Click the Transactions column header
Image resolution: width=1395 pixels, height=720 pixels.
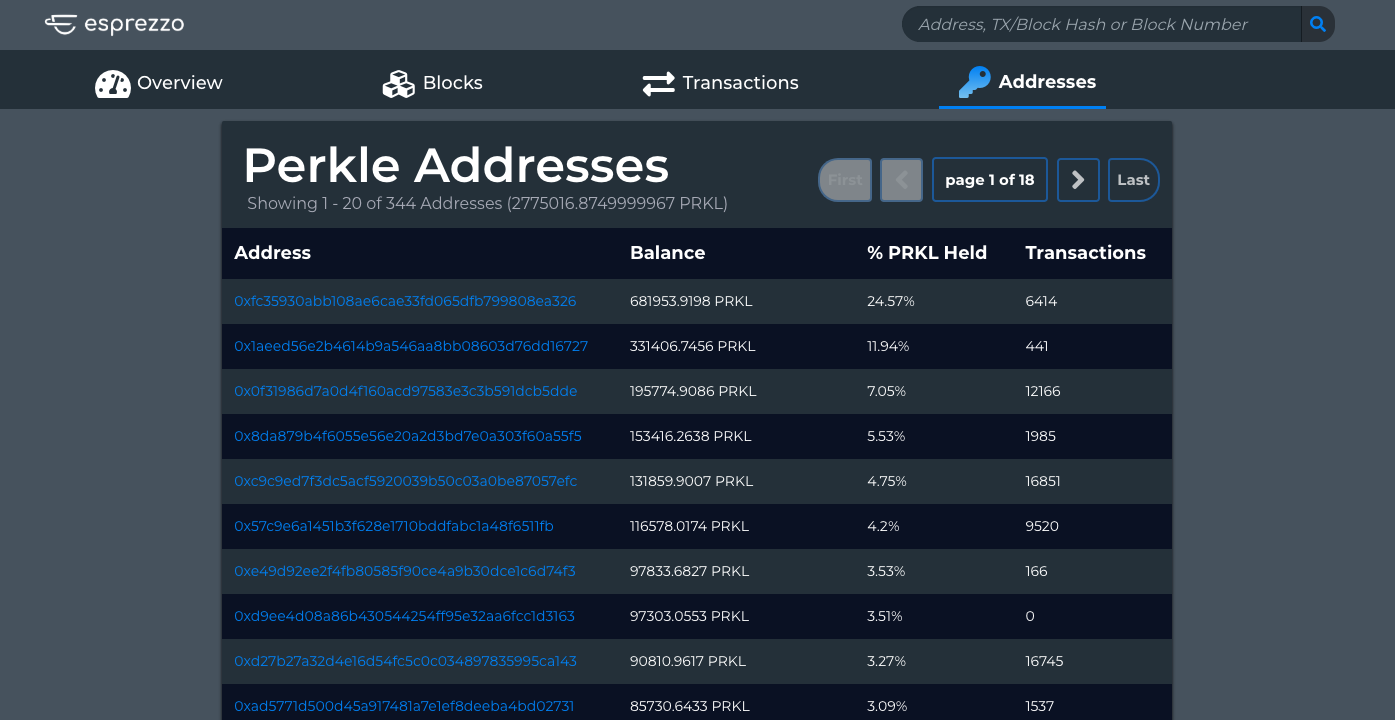click(1085, 253)
